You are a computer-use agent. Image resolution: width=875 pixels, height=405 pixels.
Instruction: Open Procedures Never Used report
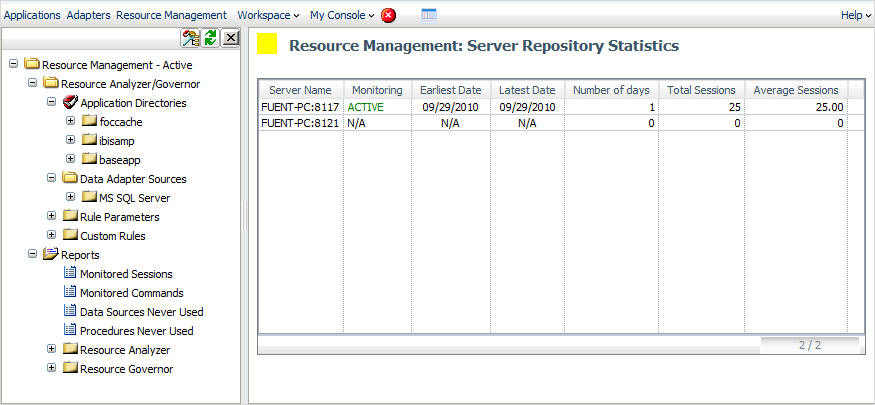[136, 331]
